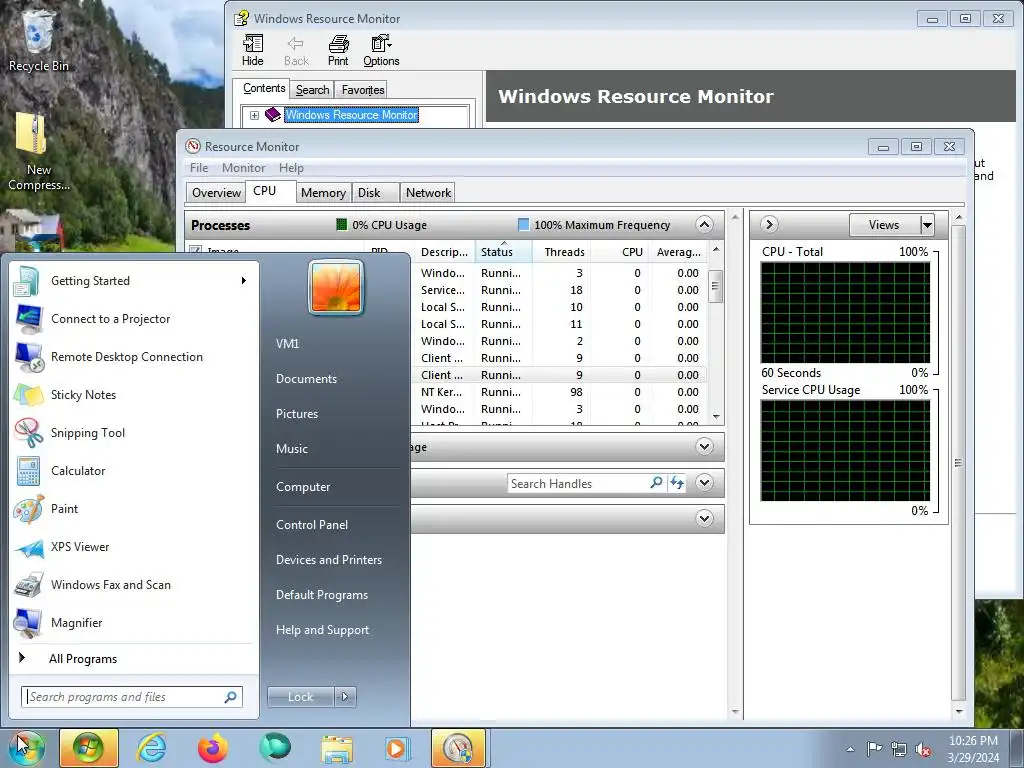Image resolution: width=1024 pixels, height=768 pixels.
Task: Open Windows Media Player from taskbar
Action: (396, 748)
